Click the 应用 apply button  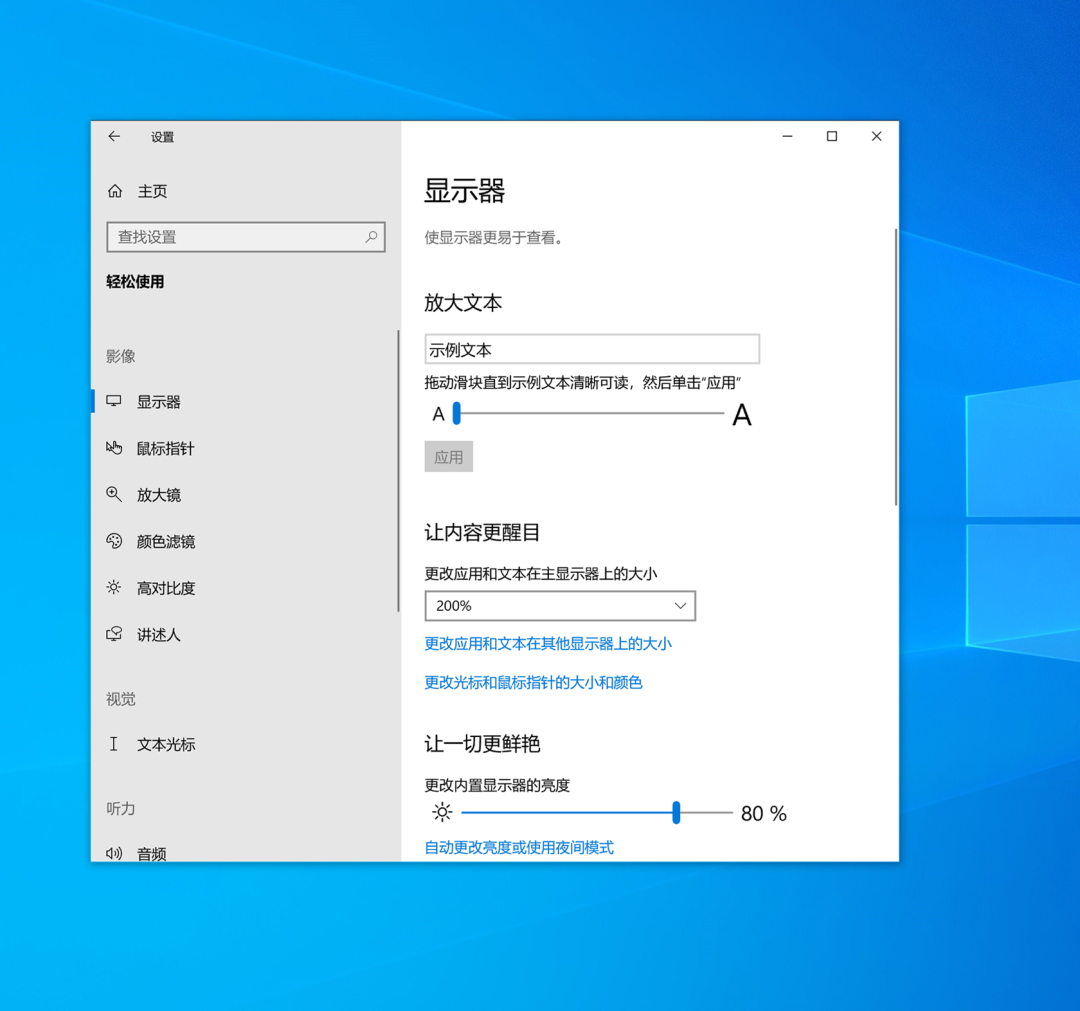pos(448,457)
